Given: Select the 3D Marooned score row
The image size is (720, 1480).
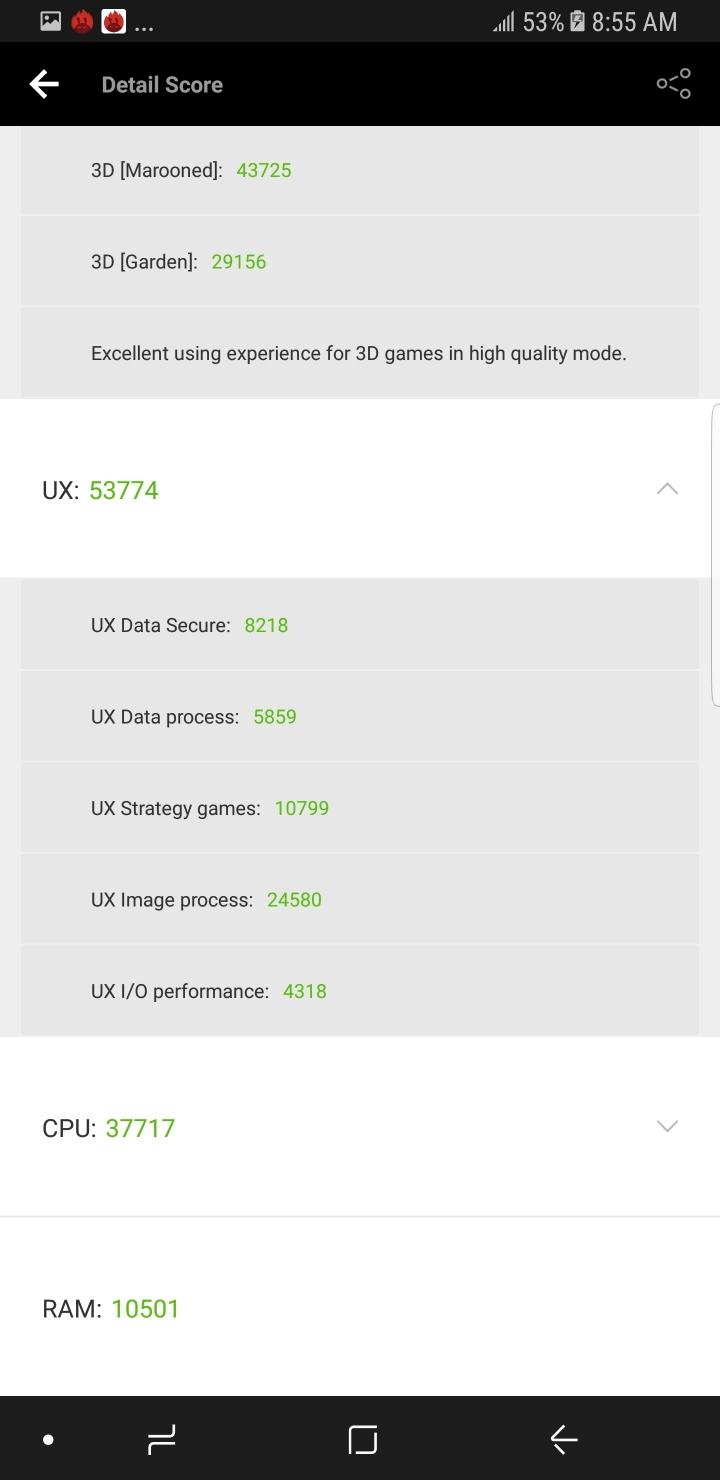Looking at the screenshot, I should [360, 170].
